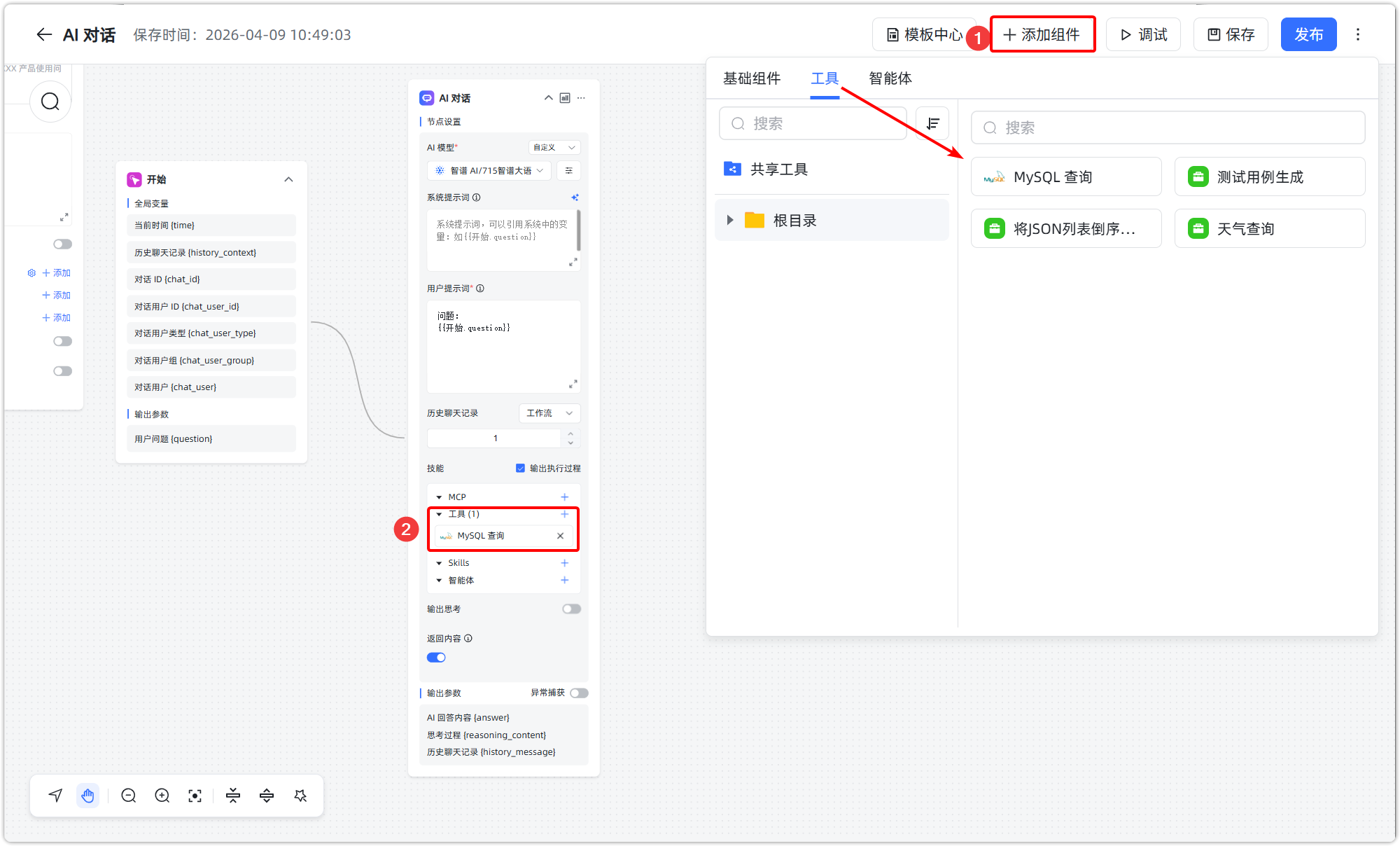Viewport: 1400px width, 846px height.
Task: Select the 用户问题 {question} output parameter
Action: click(211, 439)
